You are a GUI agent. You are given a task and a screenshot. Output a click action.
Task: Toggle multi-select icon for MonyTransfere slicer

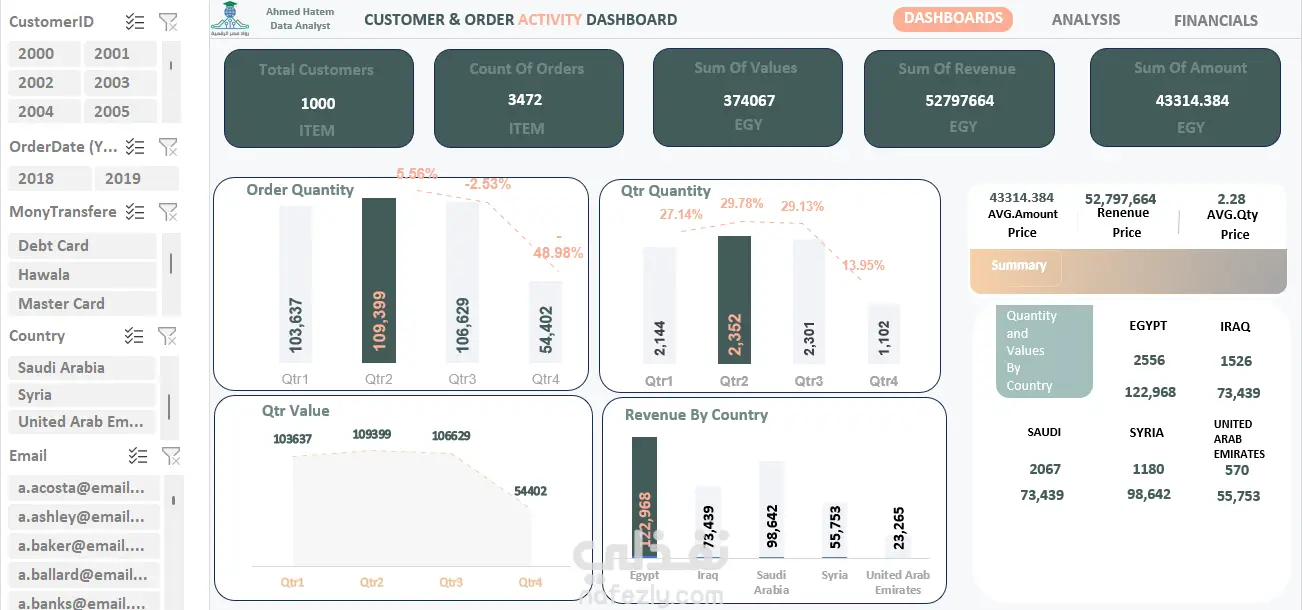(135, 212)
